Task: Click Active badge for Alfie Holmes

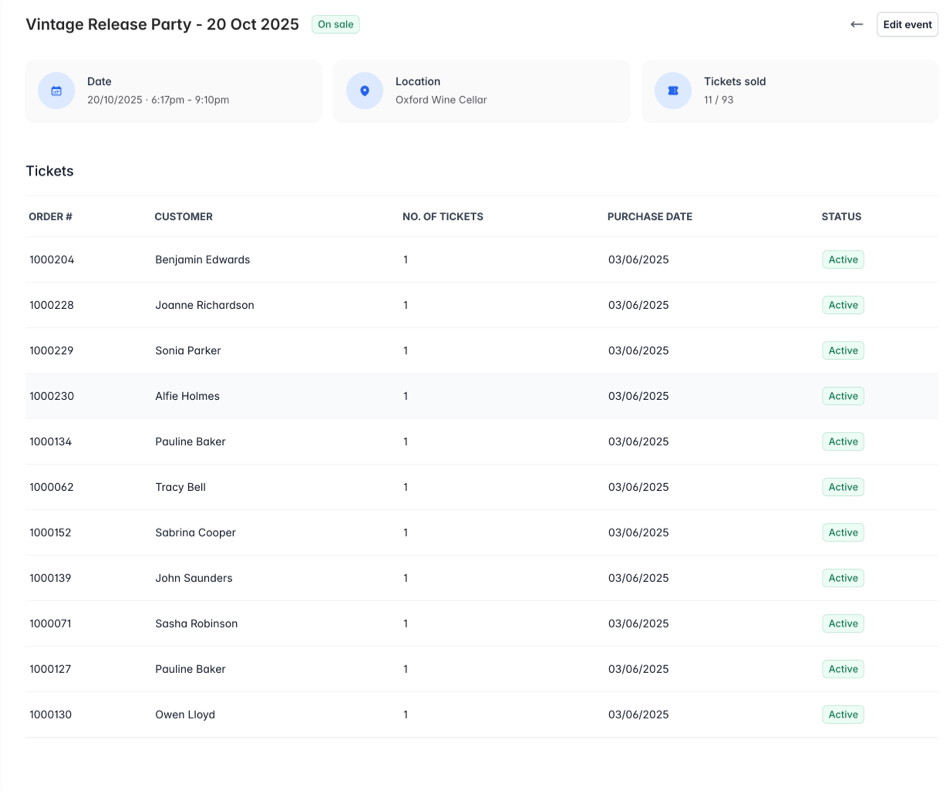Action: 843,396
